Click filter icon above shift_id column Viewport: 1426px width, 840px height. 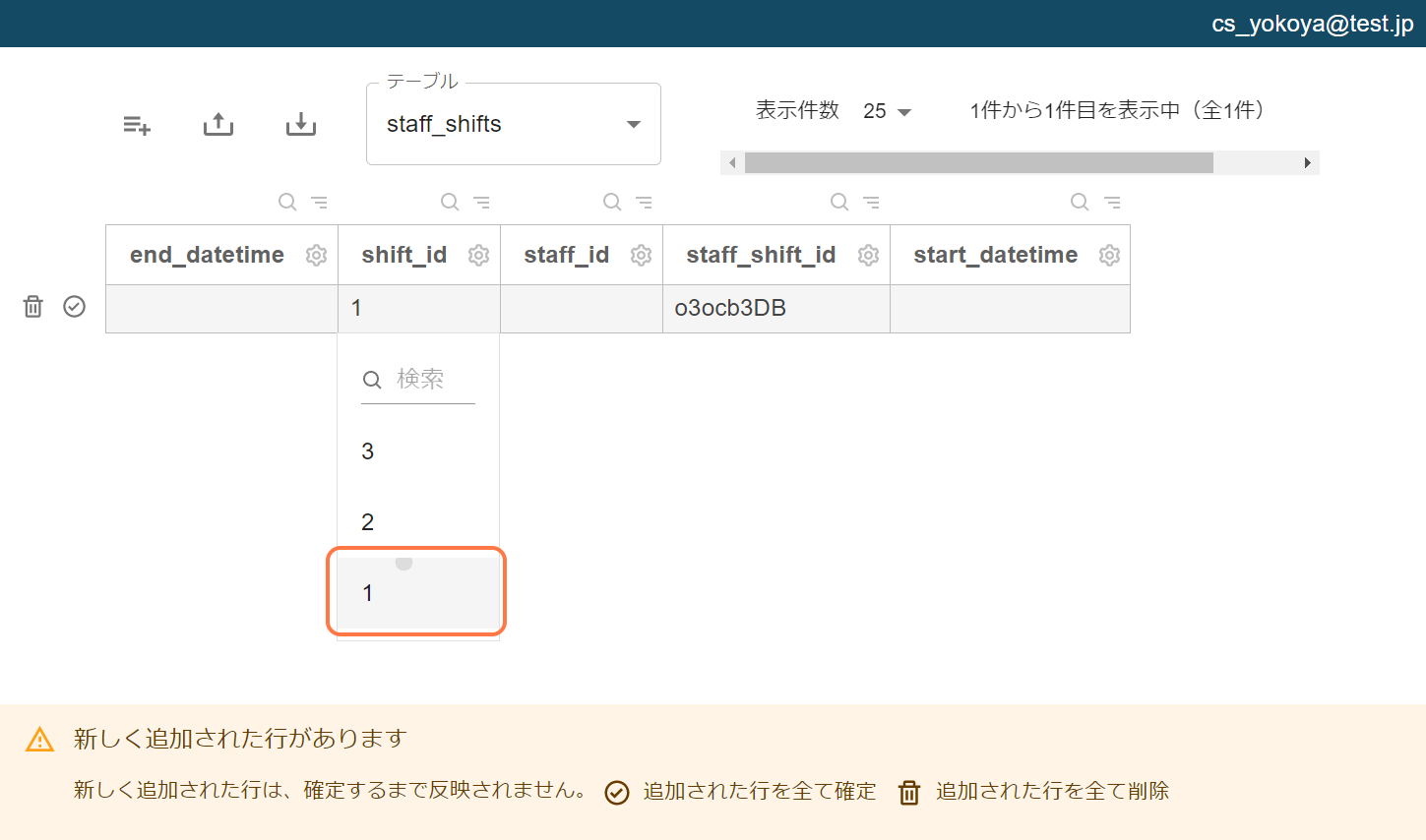[x=482, y=202]
